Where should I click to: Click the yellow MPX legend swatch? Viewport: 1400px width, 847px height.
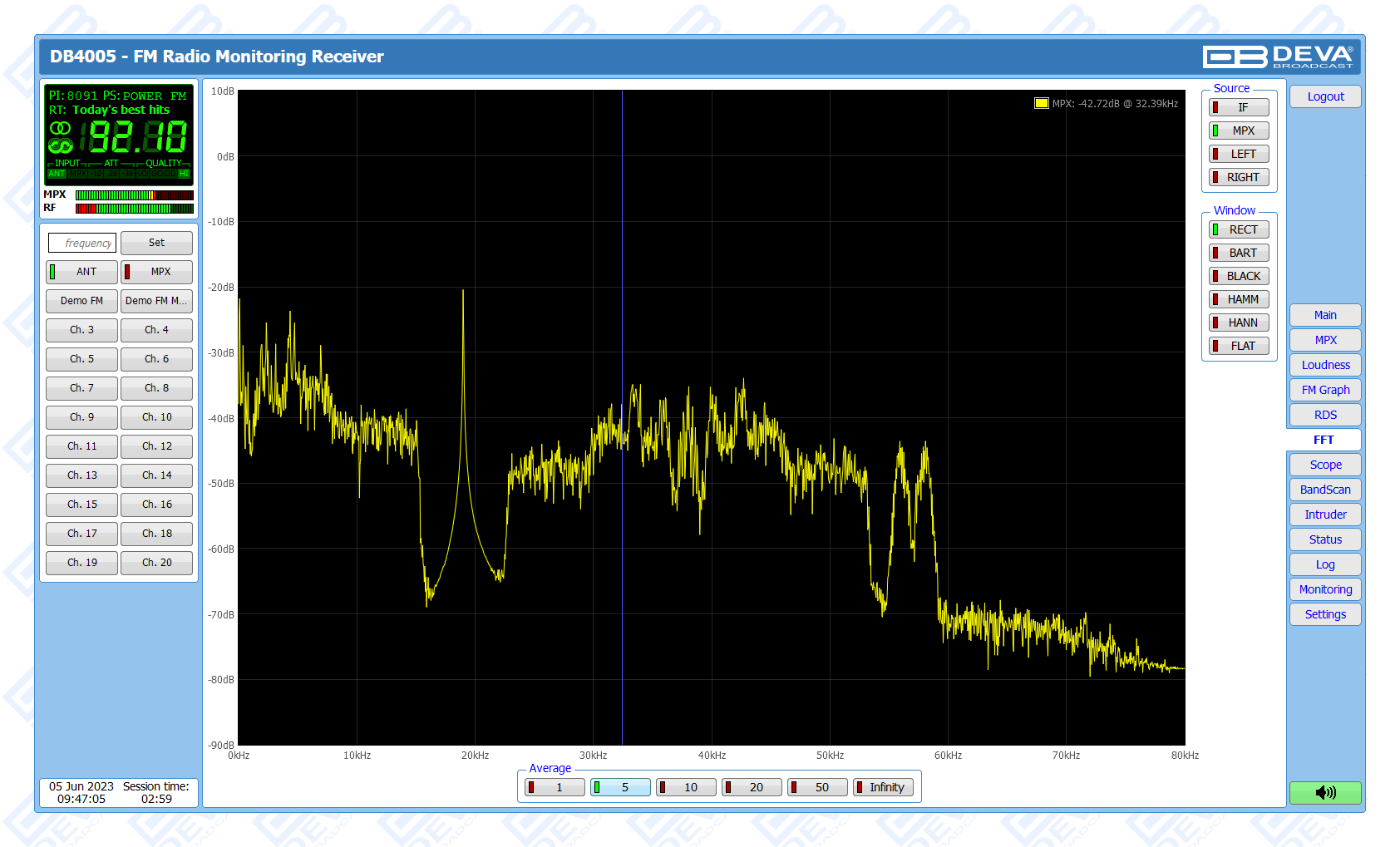point(1041,104)
